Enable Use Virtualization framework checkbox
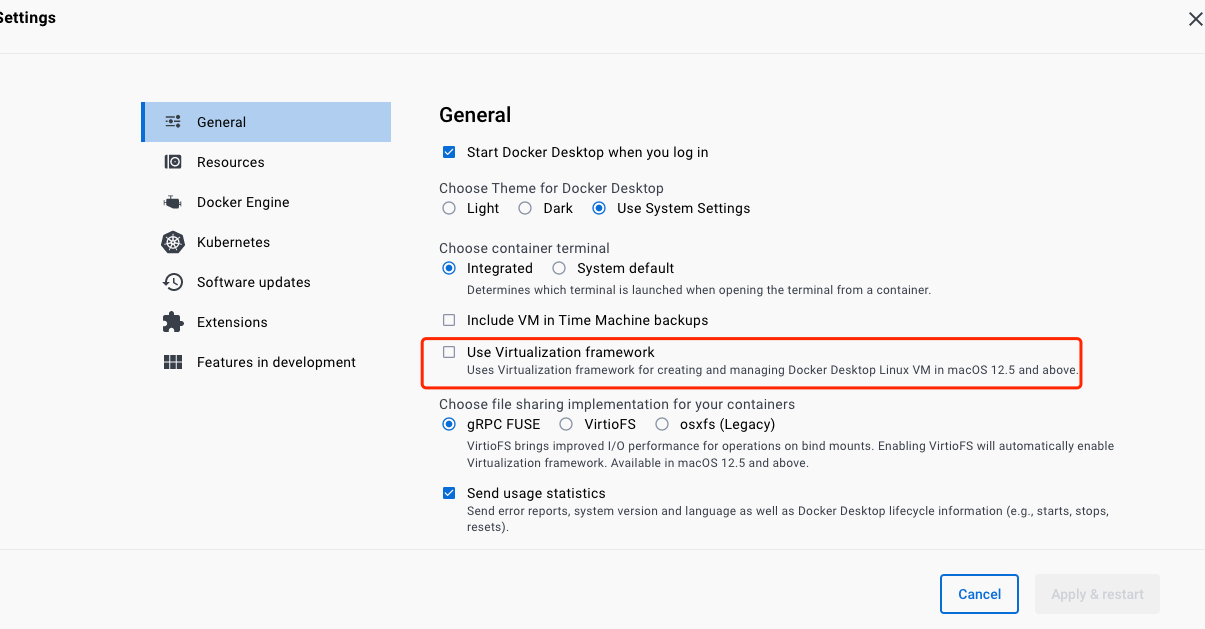Image resolution: width=1205 pixels, height=629 pixels. (449, 352)
